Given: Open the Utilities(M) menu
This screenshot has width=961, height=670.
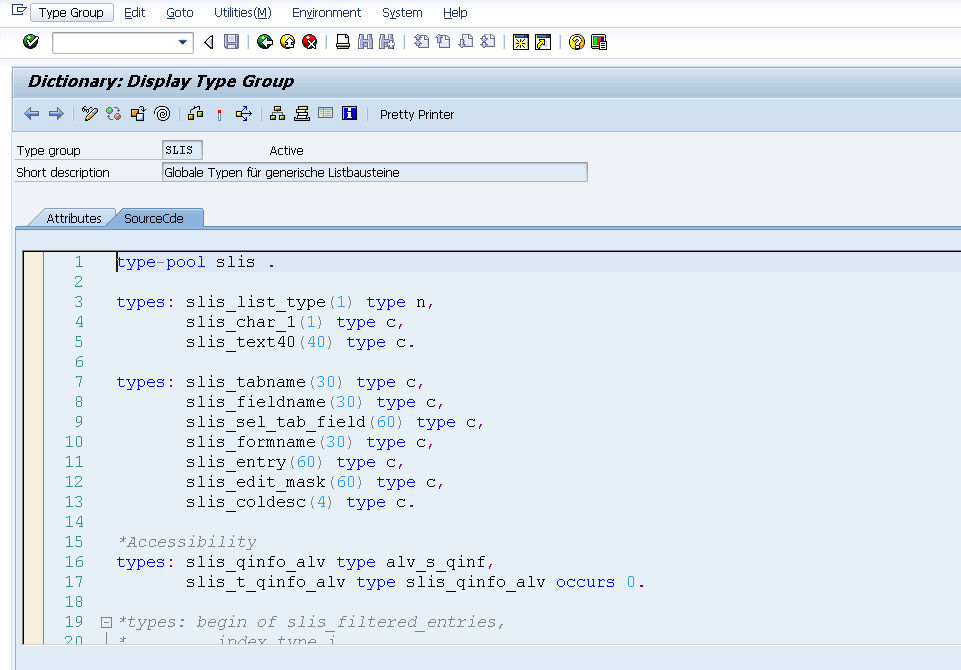Looking at the screenshot, I should (242, 12).
